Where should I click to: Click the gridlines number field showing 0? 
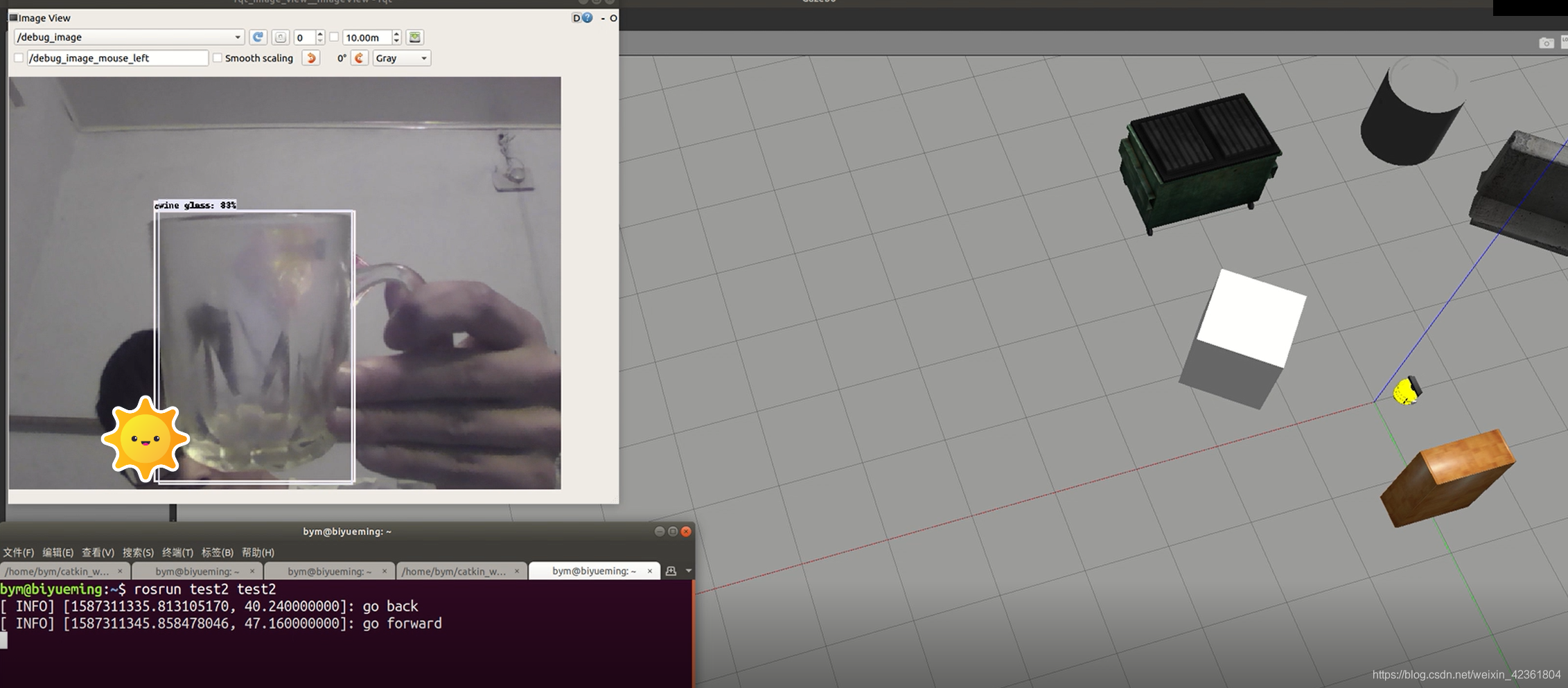point(304,37)
